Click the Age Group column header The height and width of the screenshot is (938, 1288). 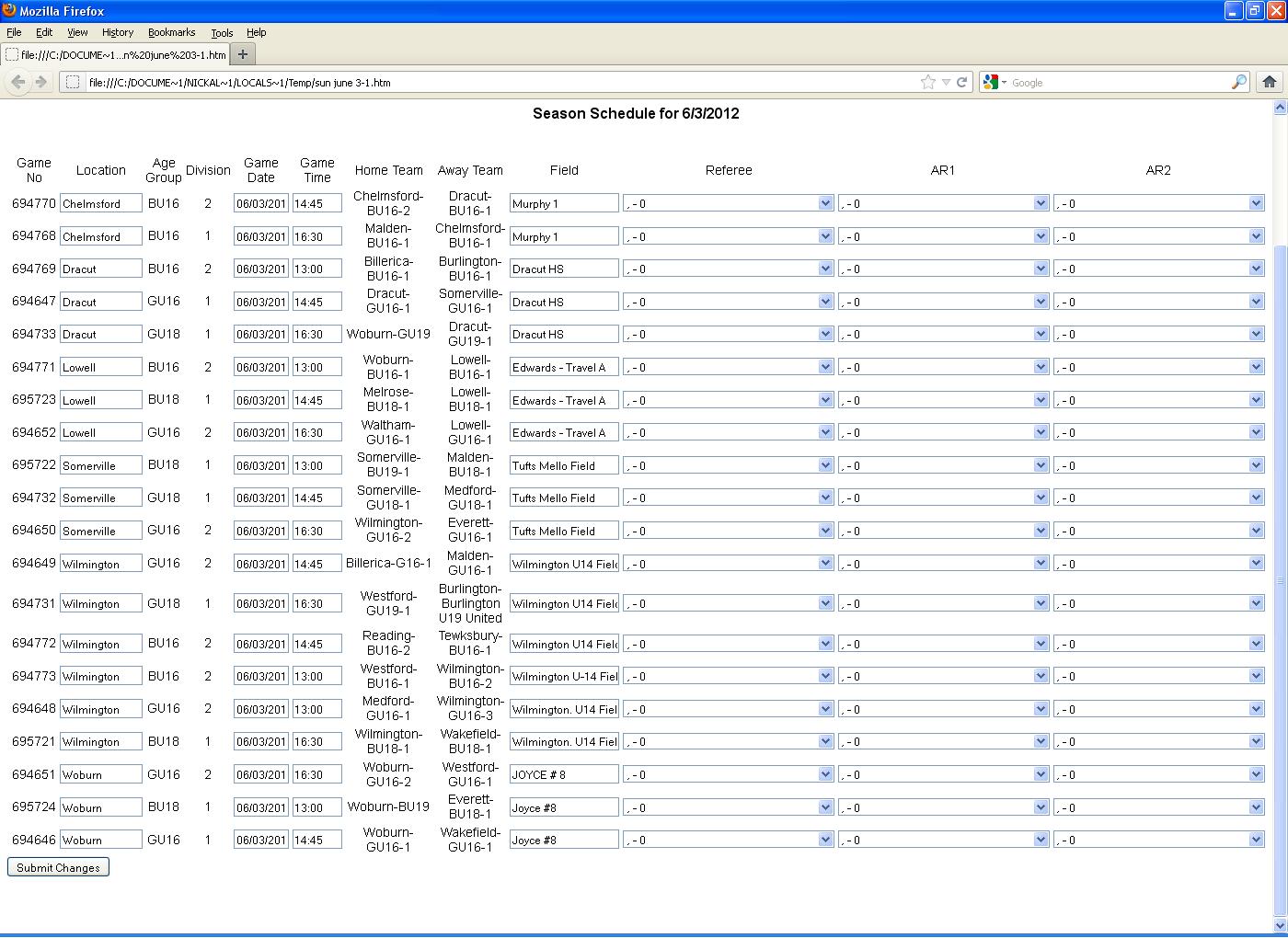[x=164, y=170]
